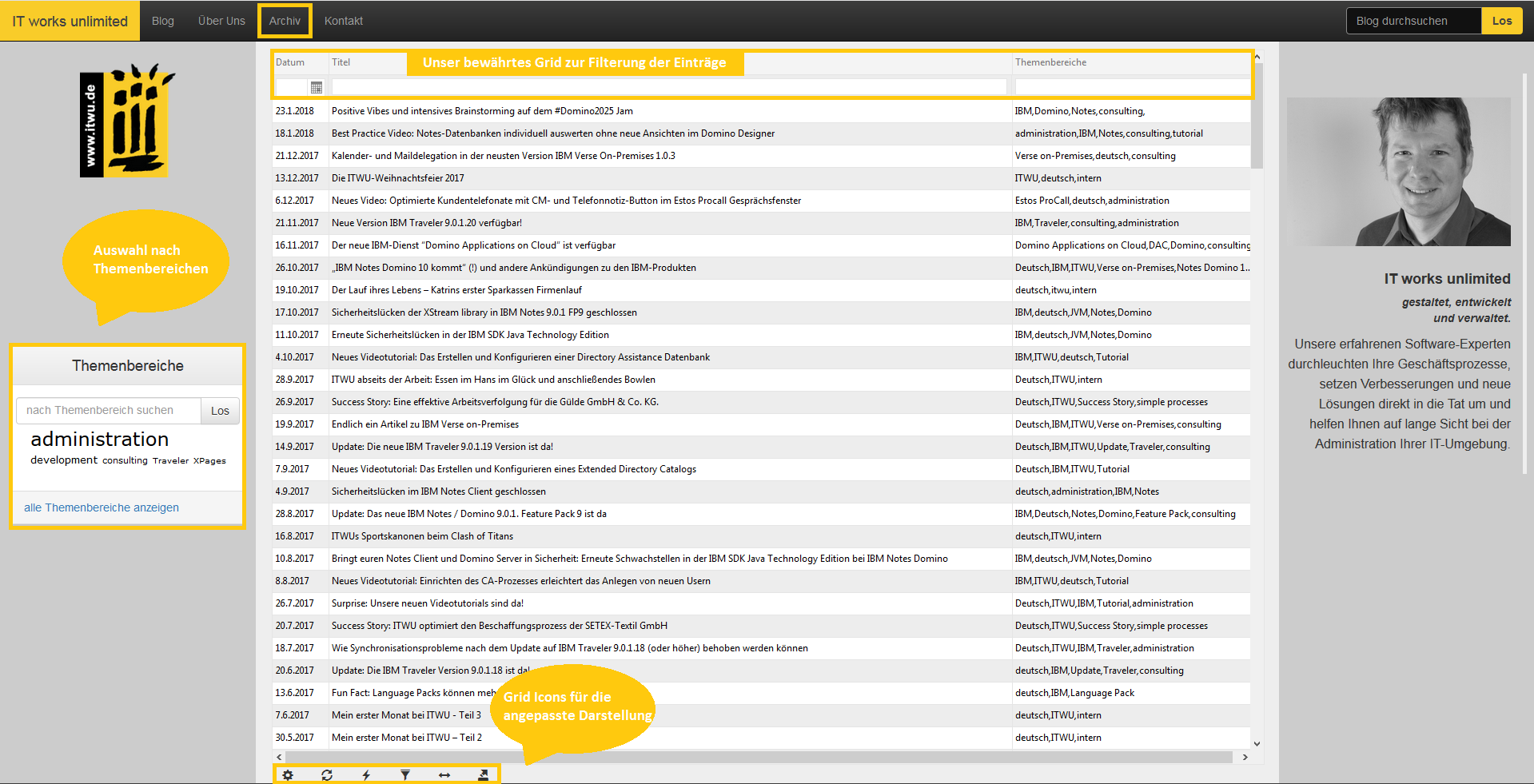Click the IT works unlimited brand link
This screenshot has height=784, width=1534.
tap(70, 21)
